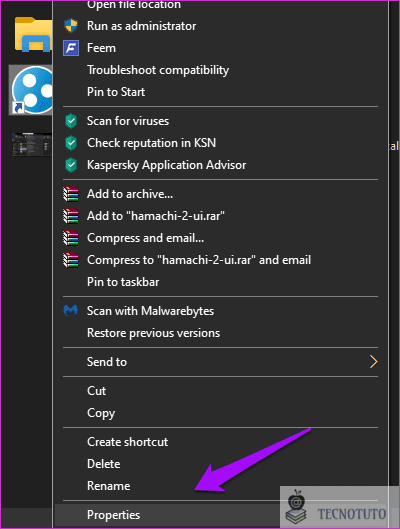The height and width of the screenshot is (529, 400).
Task: Open file location from context menu
Action: pyautogui.click(x=134, y=5)
